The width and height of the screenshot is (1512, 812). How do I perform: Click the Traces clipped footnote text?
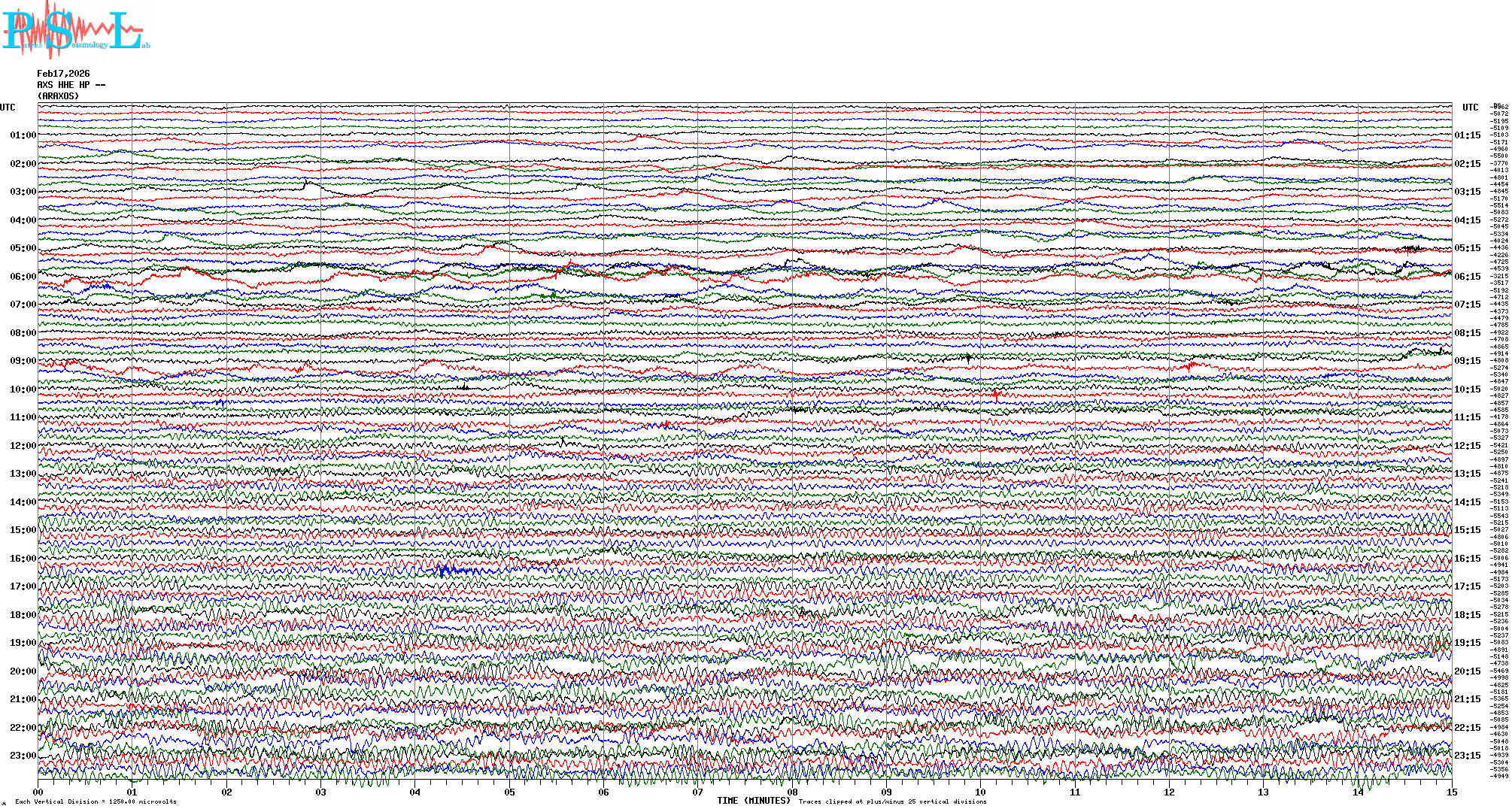(x=892, y=801)
